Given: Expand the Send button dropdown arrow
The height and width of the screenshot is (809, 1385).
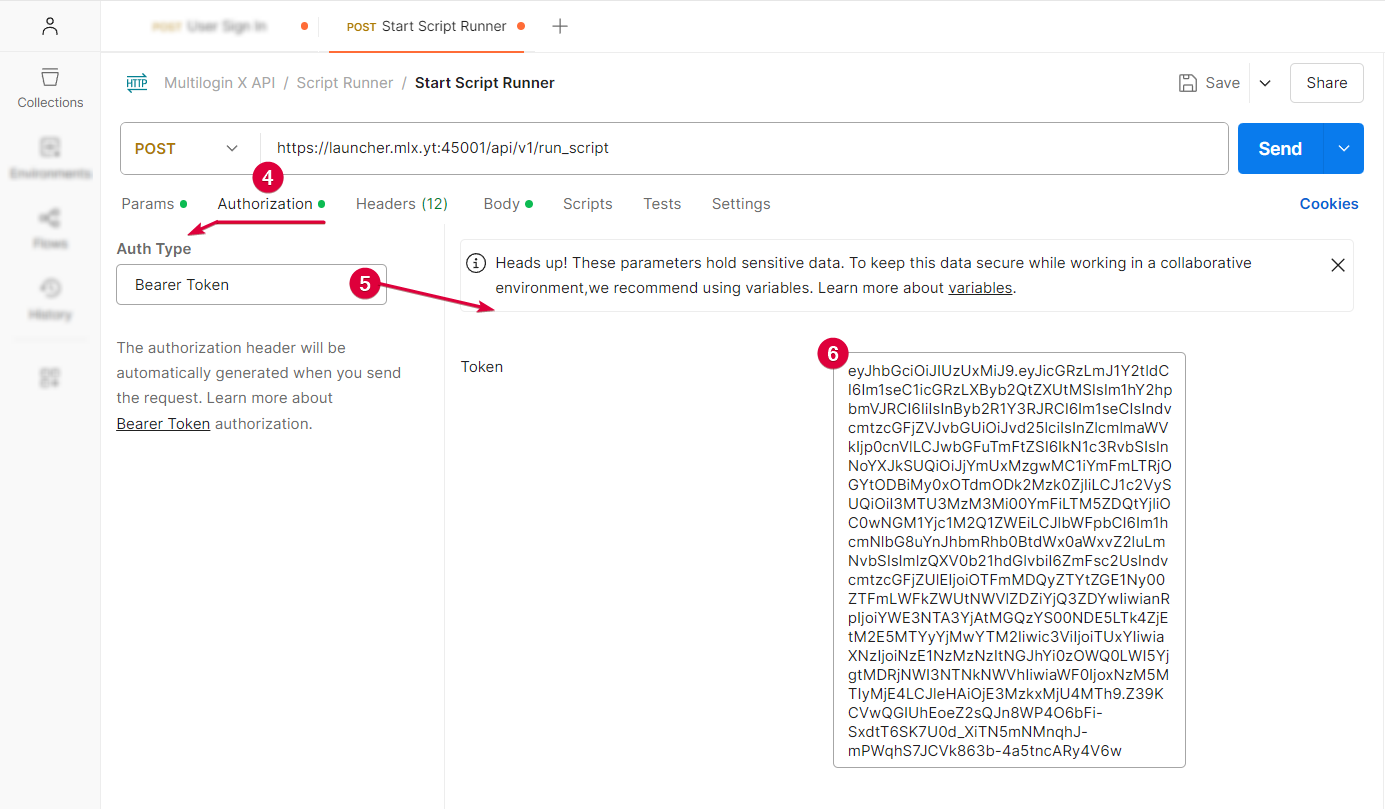Looking at the screenshot, I should pyautogui.click(x=1343, y=147).
